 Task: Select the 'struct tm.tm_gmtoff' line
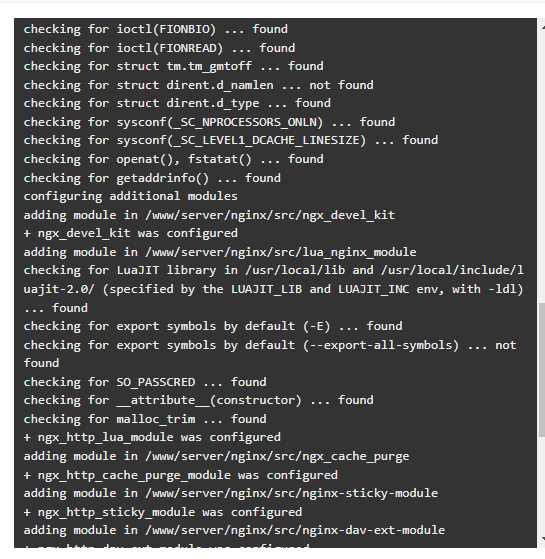click(x=173, y=66)
